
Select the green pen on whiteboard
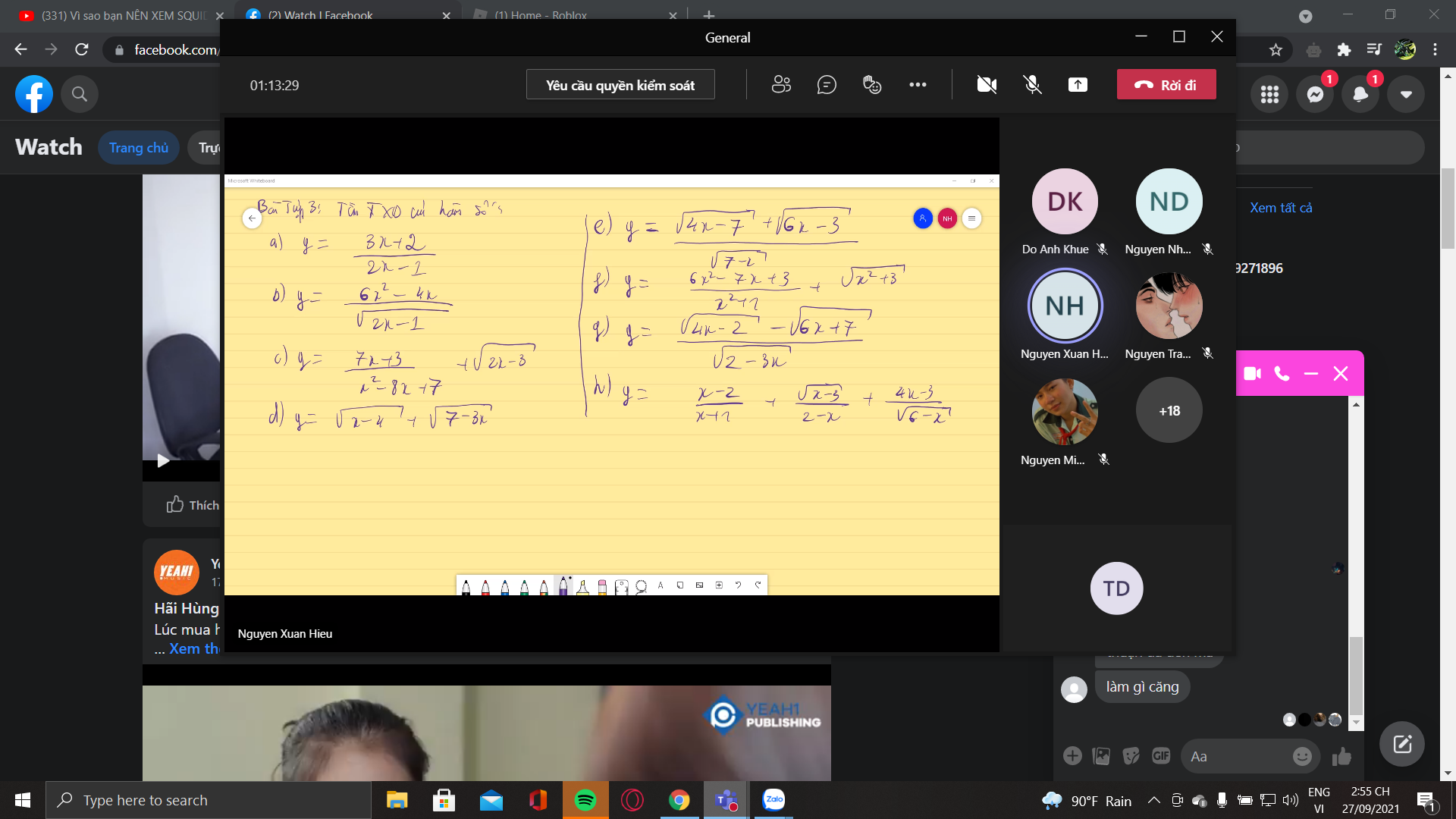click(x=524, y=586)
